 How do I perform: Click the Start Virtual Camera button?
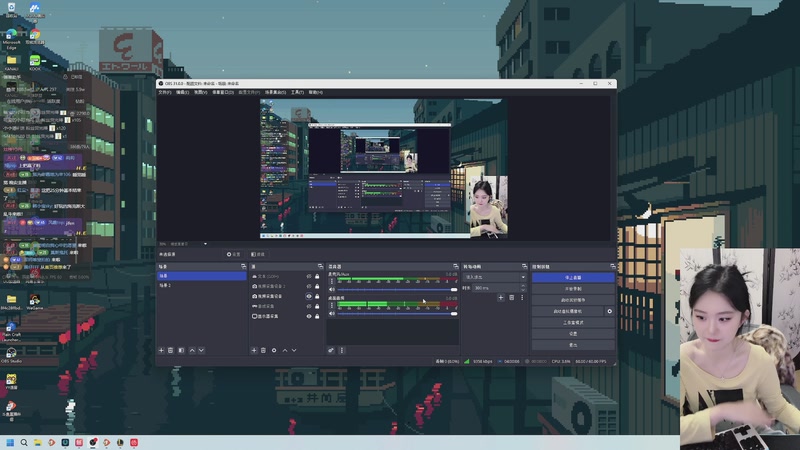568,311
